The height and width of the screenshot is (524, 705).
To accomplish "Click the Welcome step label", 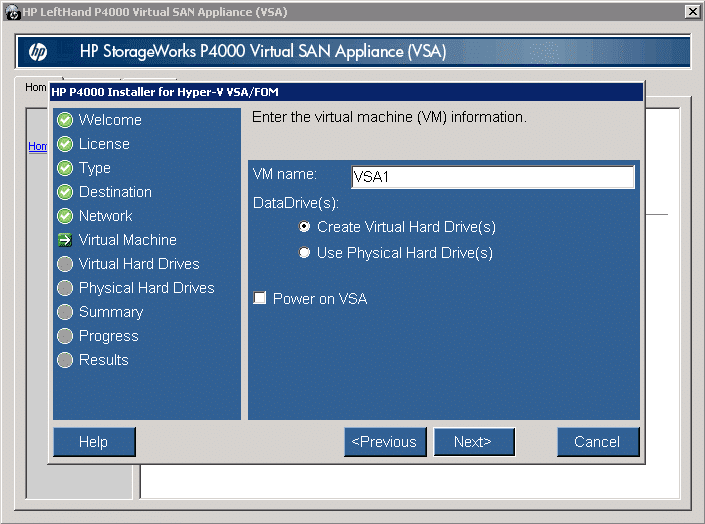I will click(110, 120).
